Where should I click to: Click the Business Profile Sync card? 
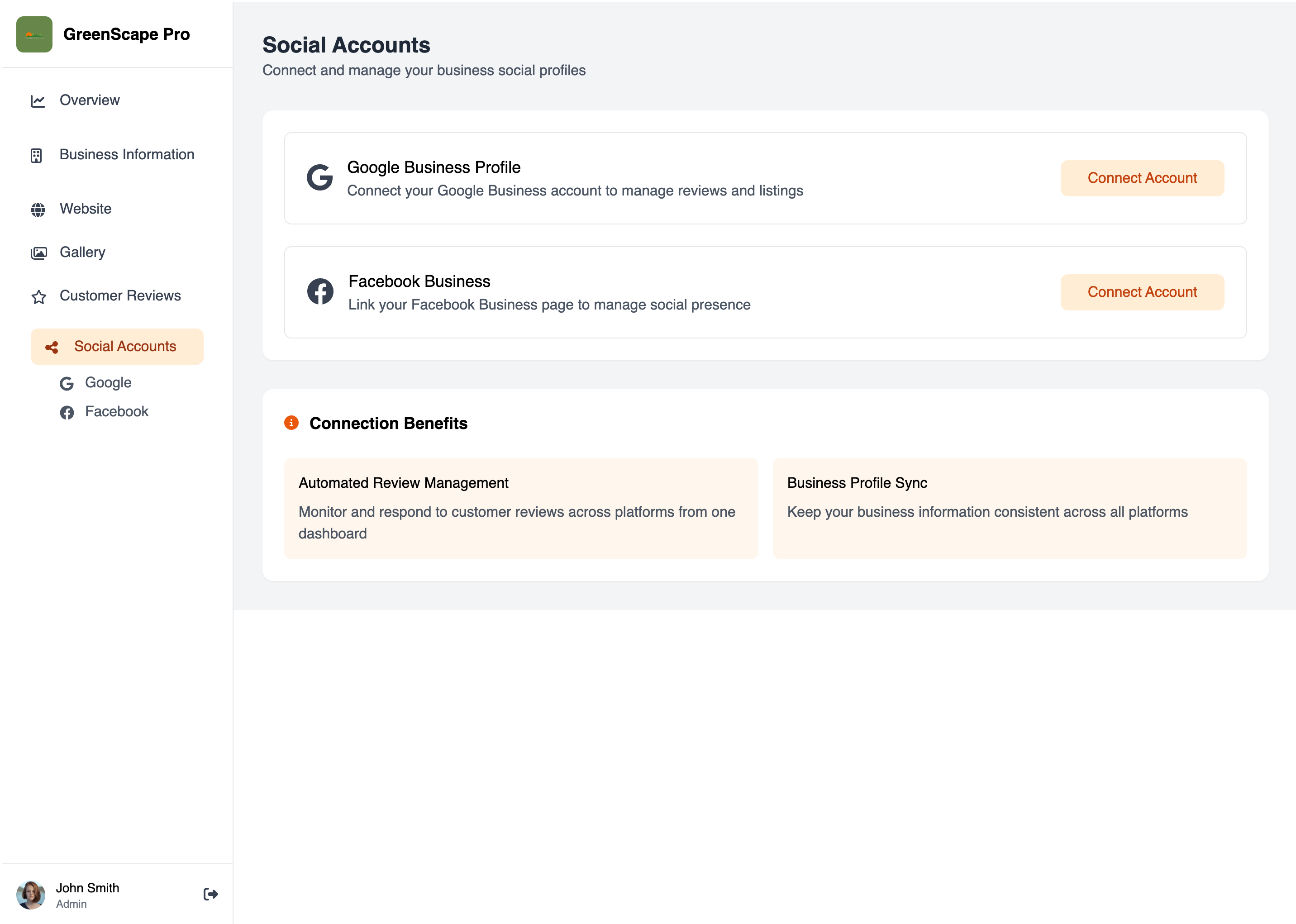[x=1009, y=508]
